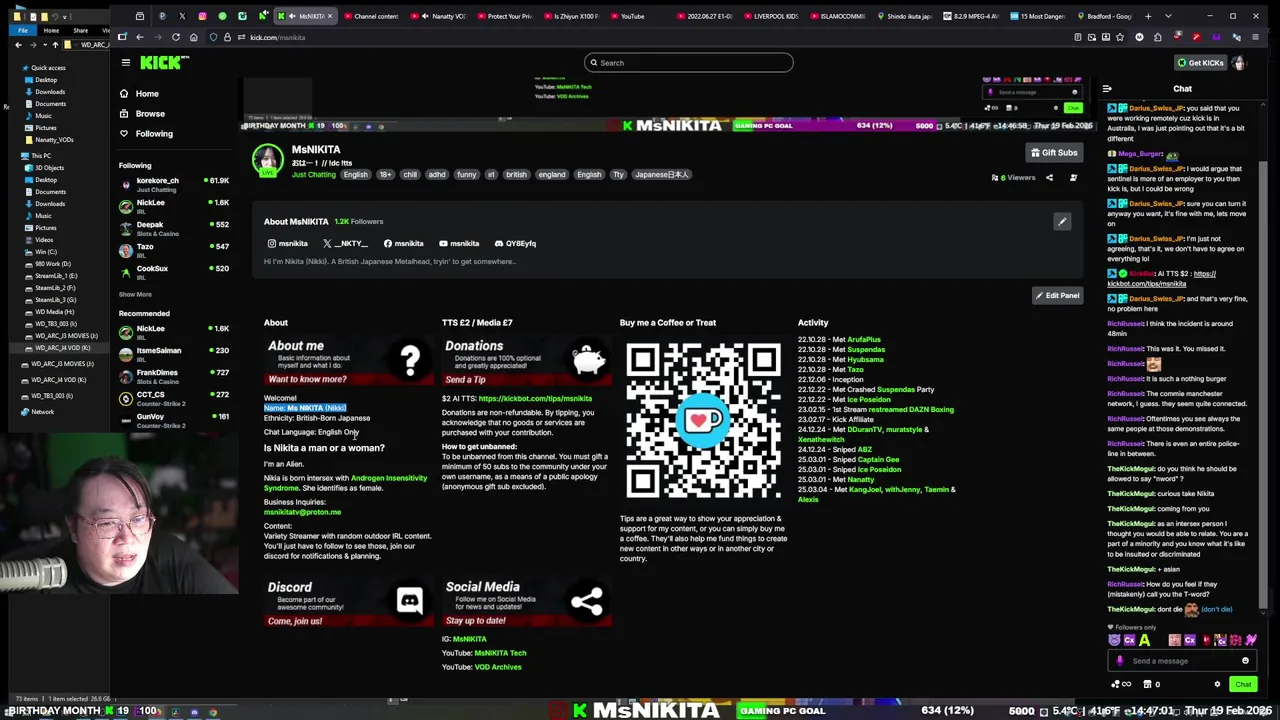1280x720 pixels.
Task: Open browser application menu
Action: coord(1254,37)
